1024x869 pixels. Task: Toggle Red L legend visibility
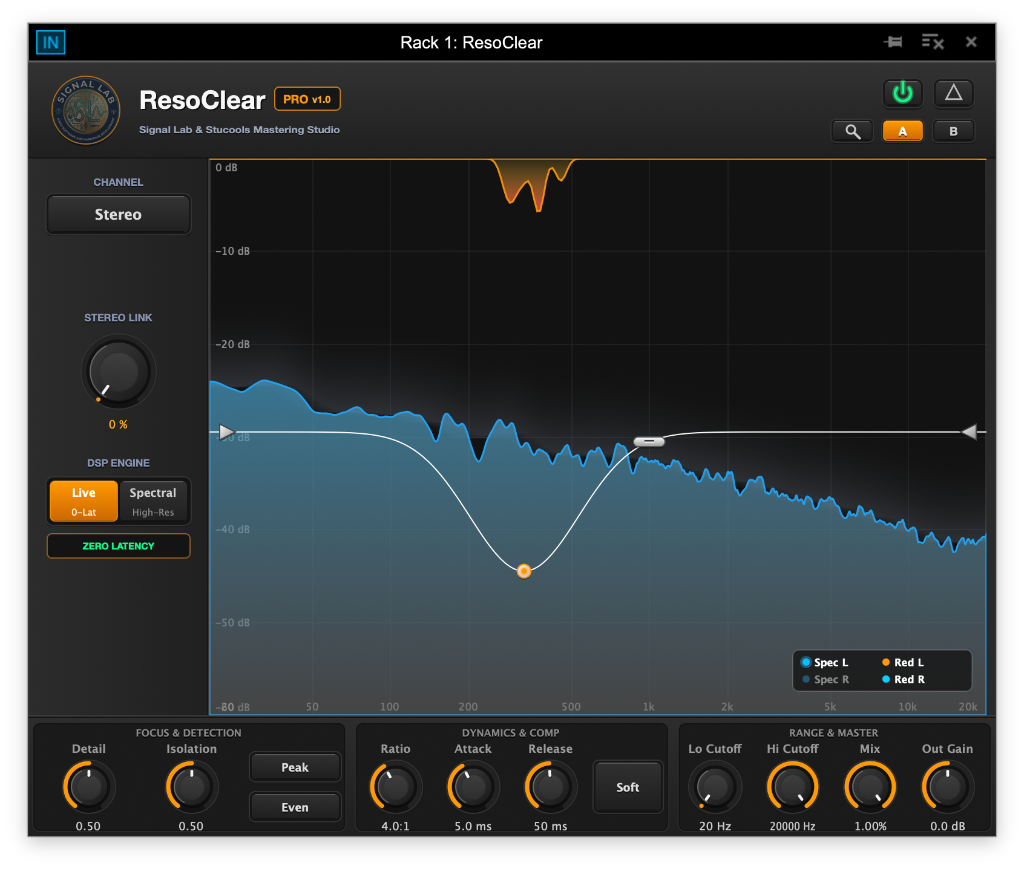tap(903, 662)
